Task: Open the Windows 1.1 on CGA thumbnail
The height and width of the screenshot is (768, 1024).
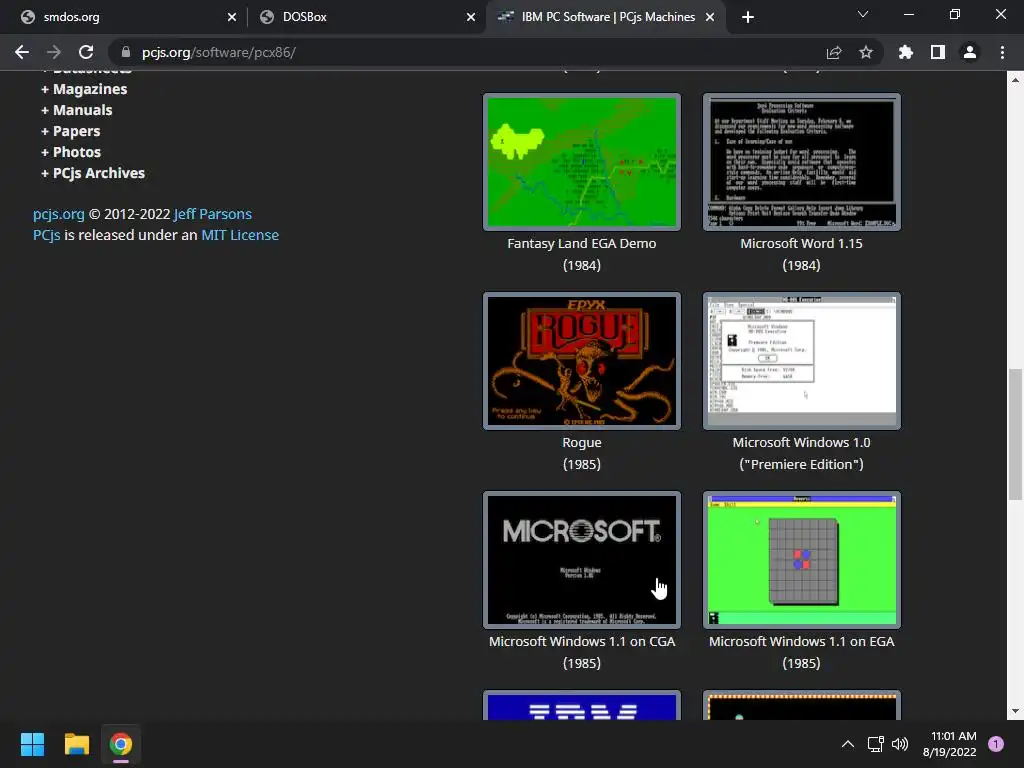Action: (x=582, y=560)
